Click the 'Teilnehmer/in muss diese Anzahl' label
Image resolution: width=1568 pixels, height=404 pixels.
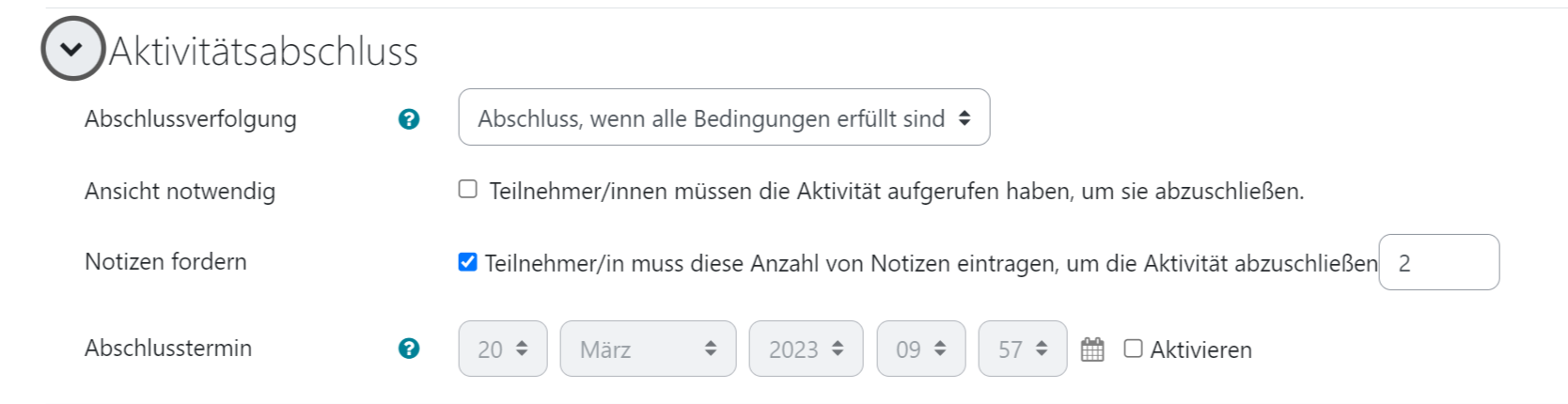click(x=931, y=263)
